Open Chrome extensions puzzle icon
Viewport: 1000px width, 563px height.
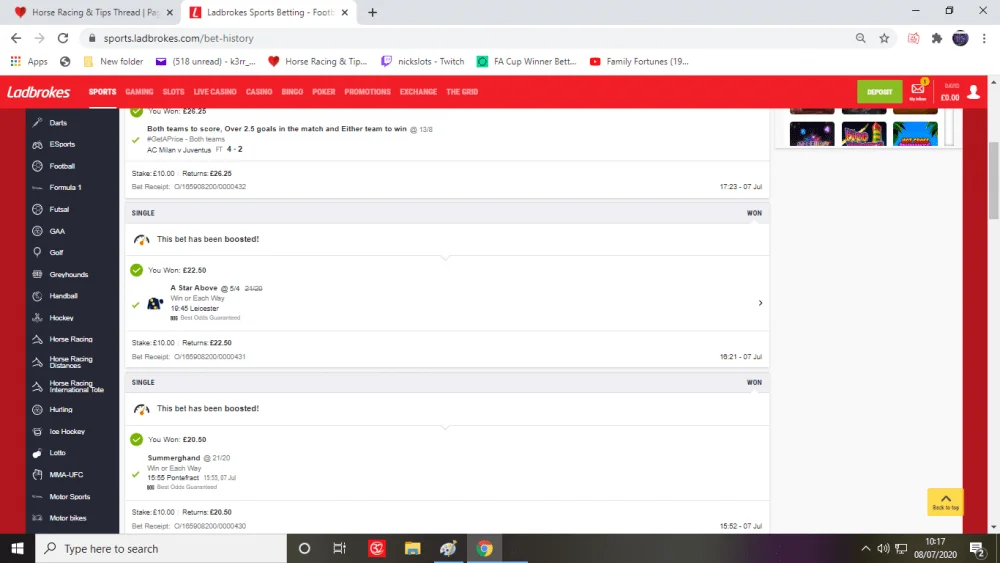(937, 38)
